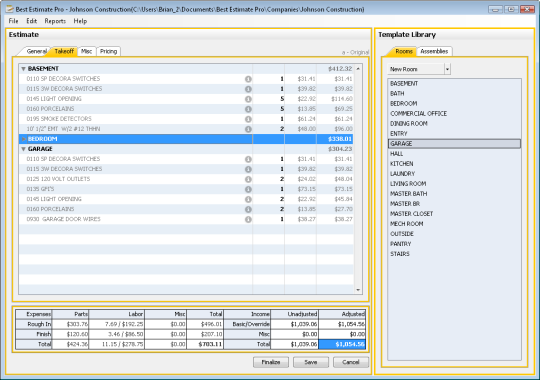This screenshot has height=380, width=540.
Task: Select the 0930 GARAGE DOOR WIRES row label
Action: coord(63,219)
